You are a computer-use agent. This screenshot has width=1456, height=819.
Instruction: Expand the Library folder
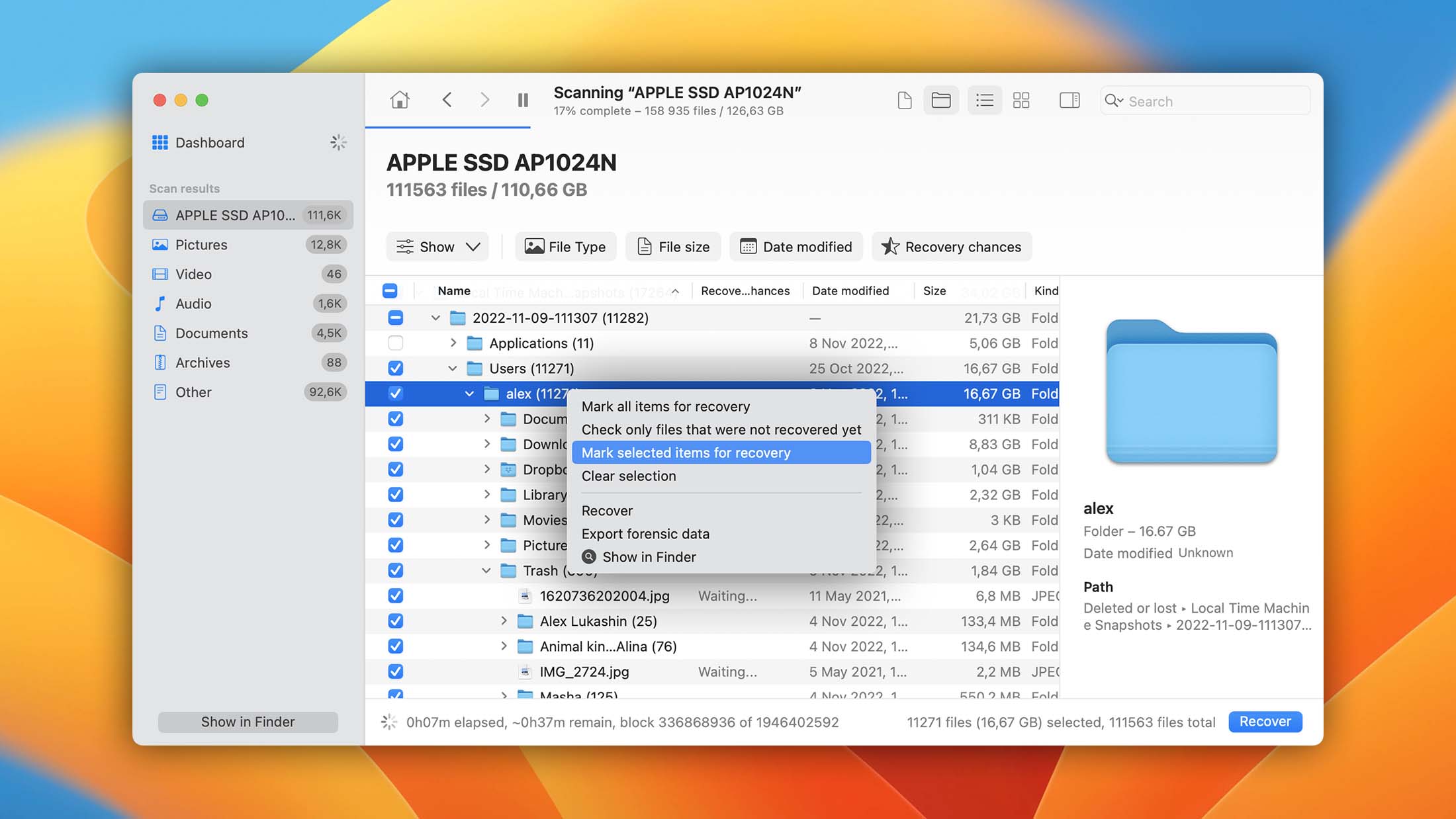point(486,494)
